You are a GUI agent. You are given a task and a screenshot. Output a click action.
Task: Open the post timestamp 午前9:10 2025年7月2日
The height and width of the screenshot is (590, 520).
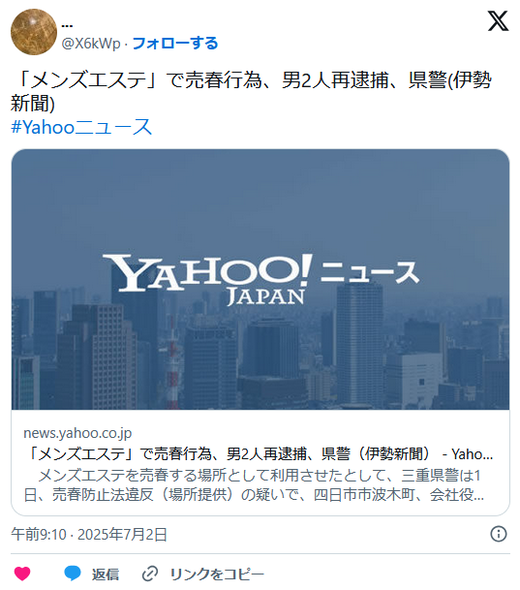tap(89, 534)
